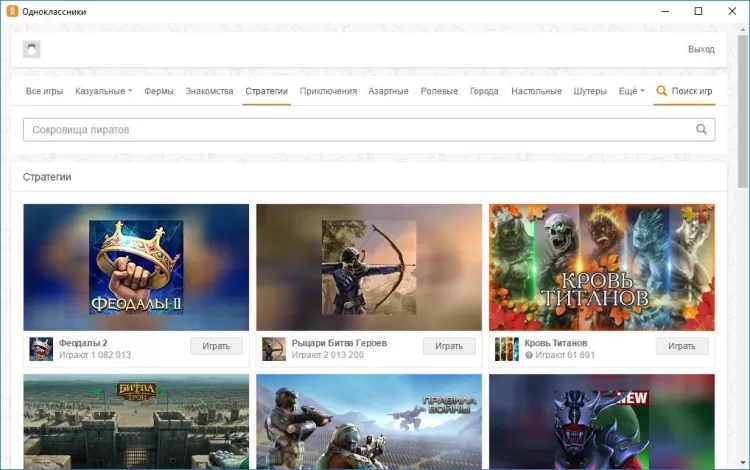Viewport: 750px width, 470px height.
Task: Open the Кровь Титанов title link
Action: click(556, 343)
